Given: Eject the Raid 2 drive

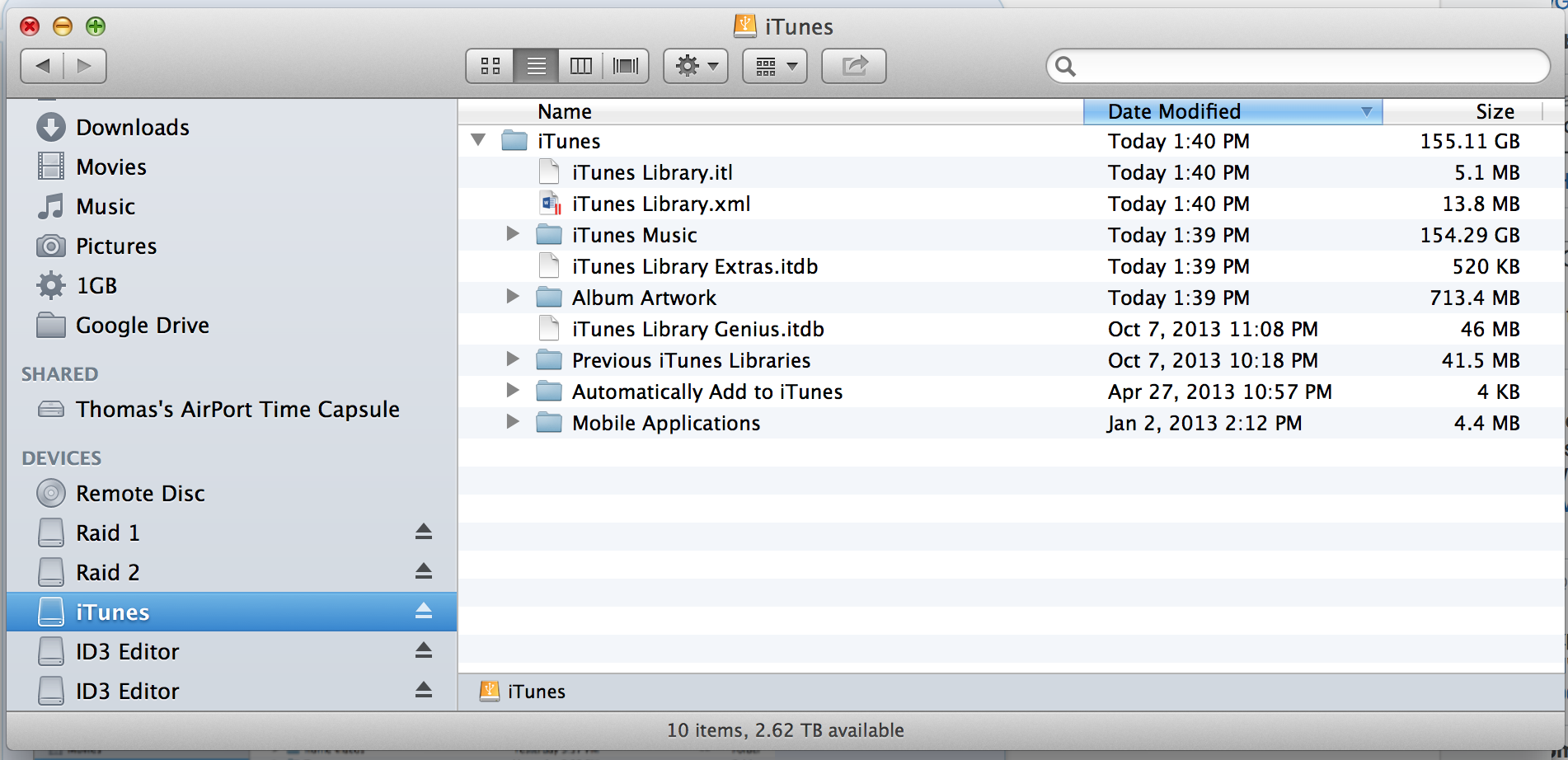Looking at the screenshot, I should [x=424, y=571].
